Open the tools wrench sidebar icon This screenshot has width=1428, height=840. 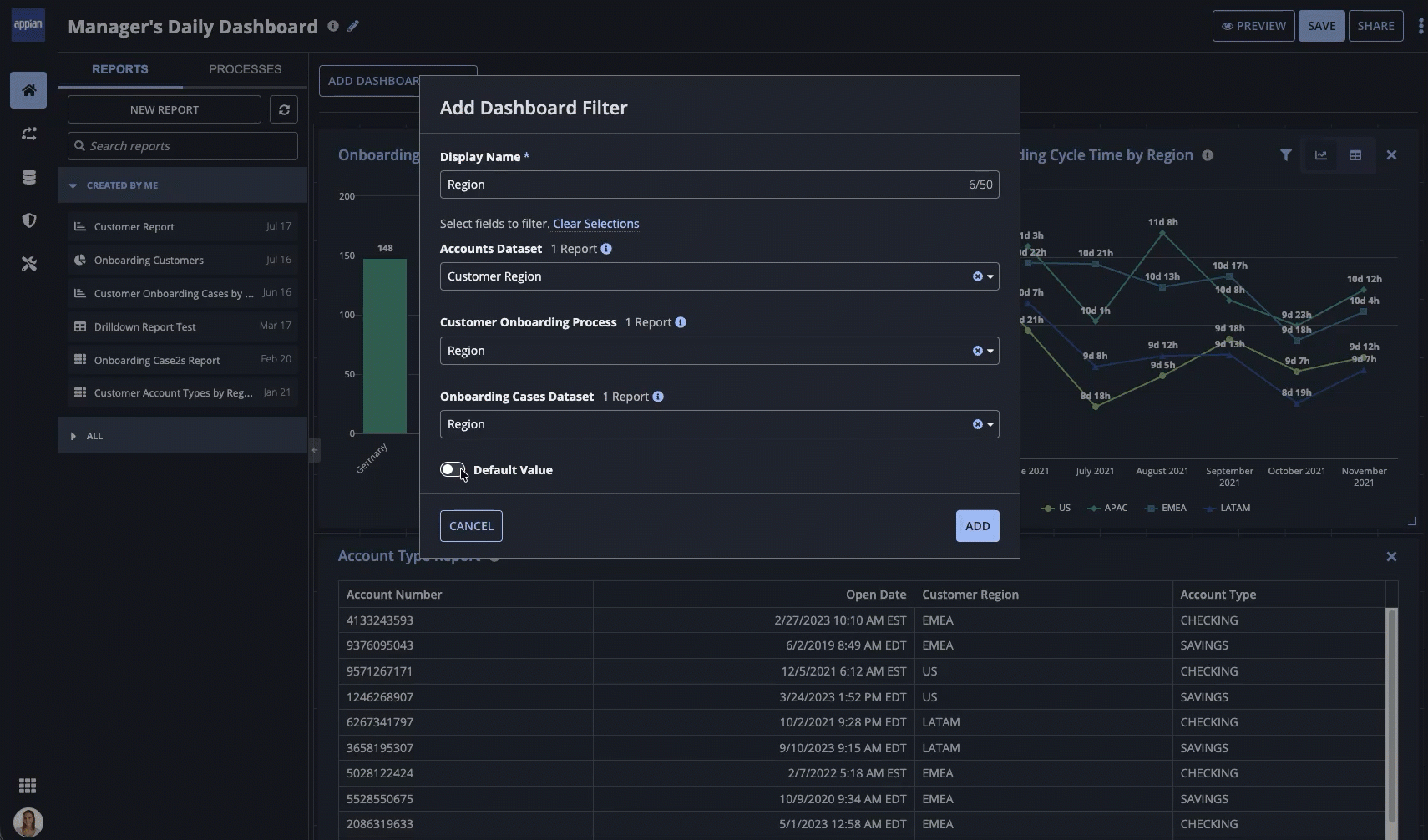pos(28,264)
